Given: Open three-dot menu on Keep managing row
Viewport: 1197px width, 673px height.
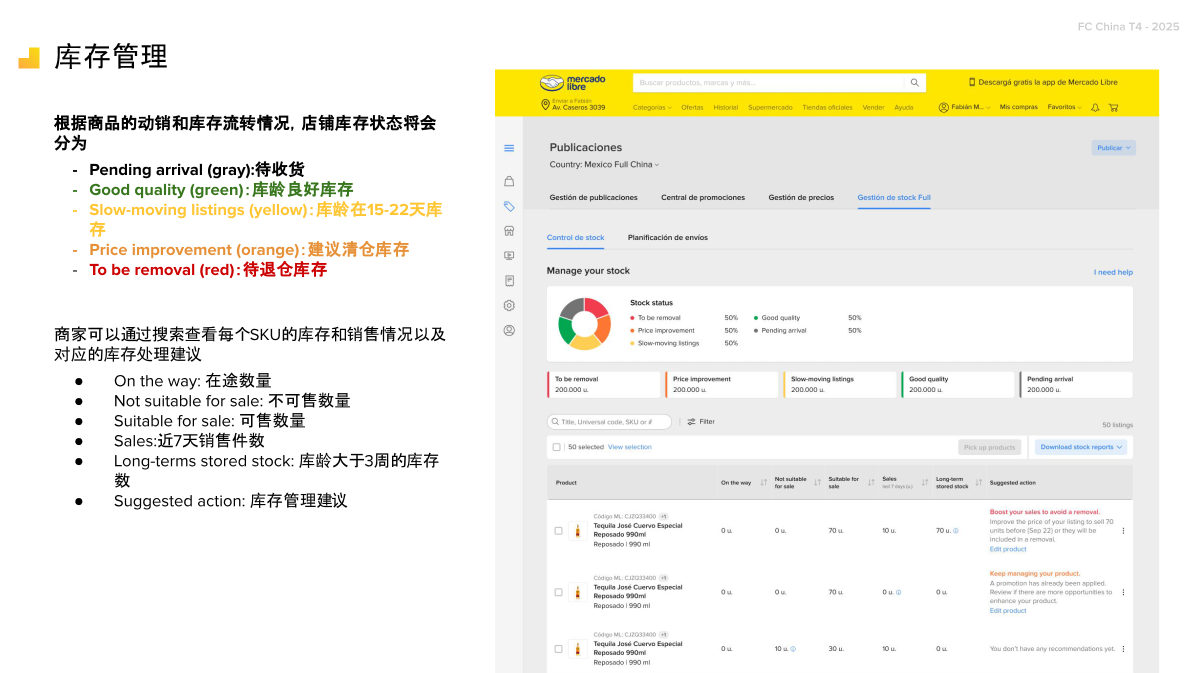Looking at the screenshot, I should 1124,592.
